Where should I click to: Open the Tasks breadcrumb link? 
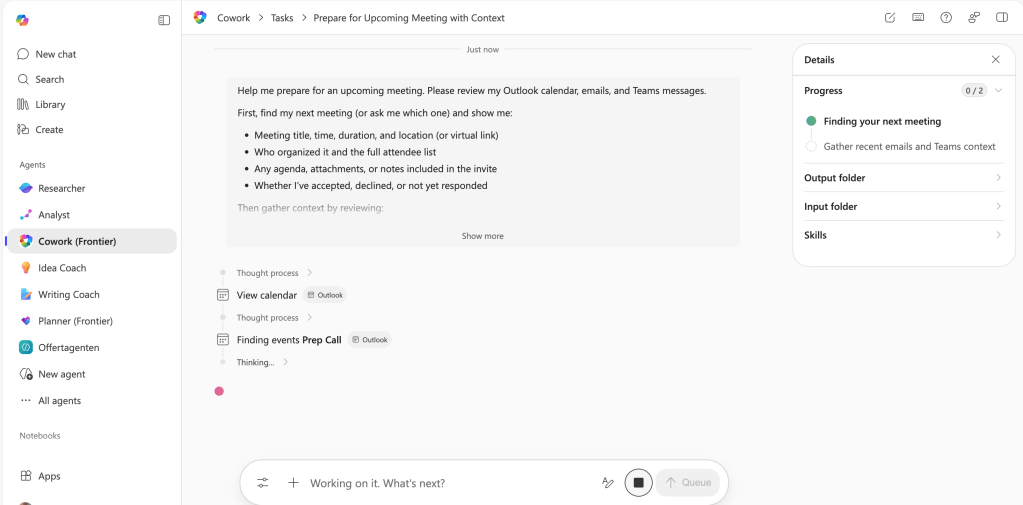click(x=282, y=18)
